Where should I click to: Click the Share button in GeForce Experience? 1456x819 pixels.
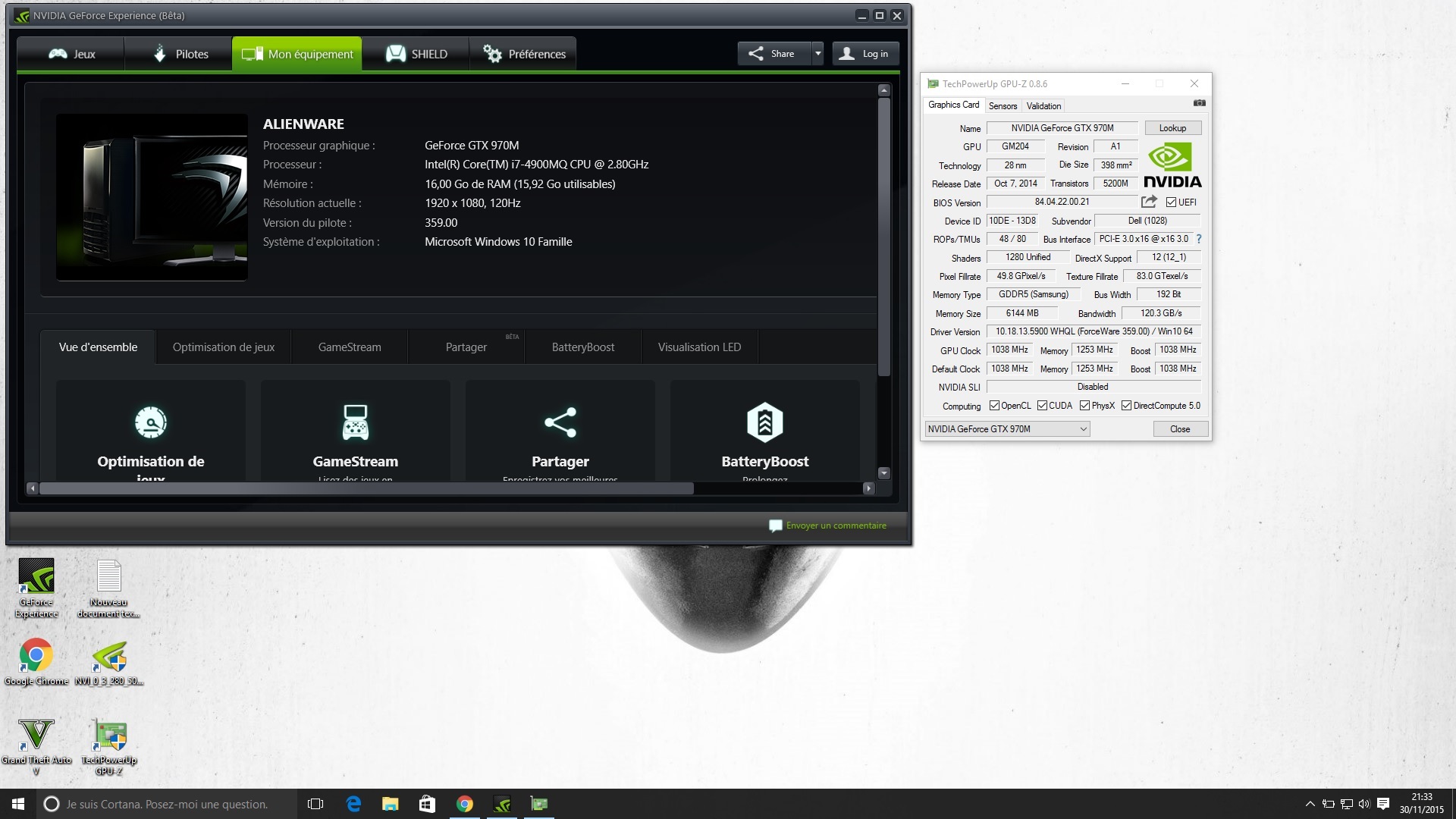[773, 54]
